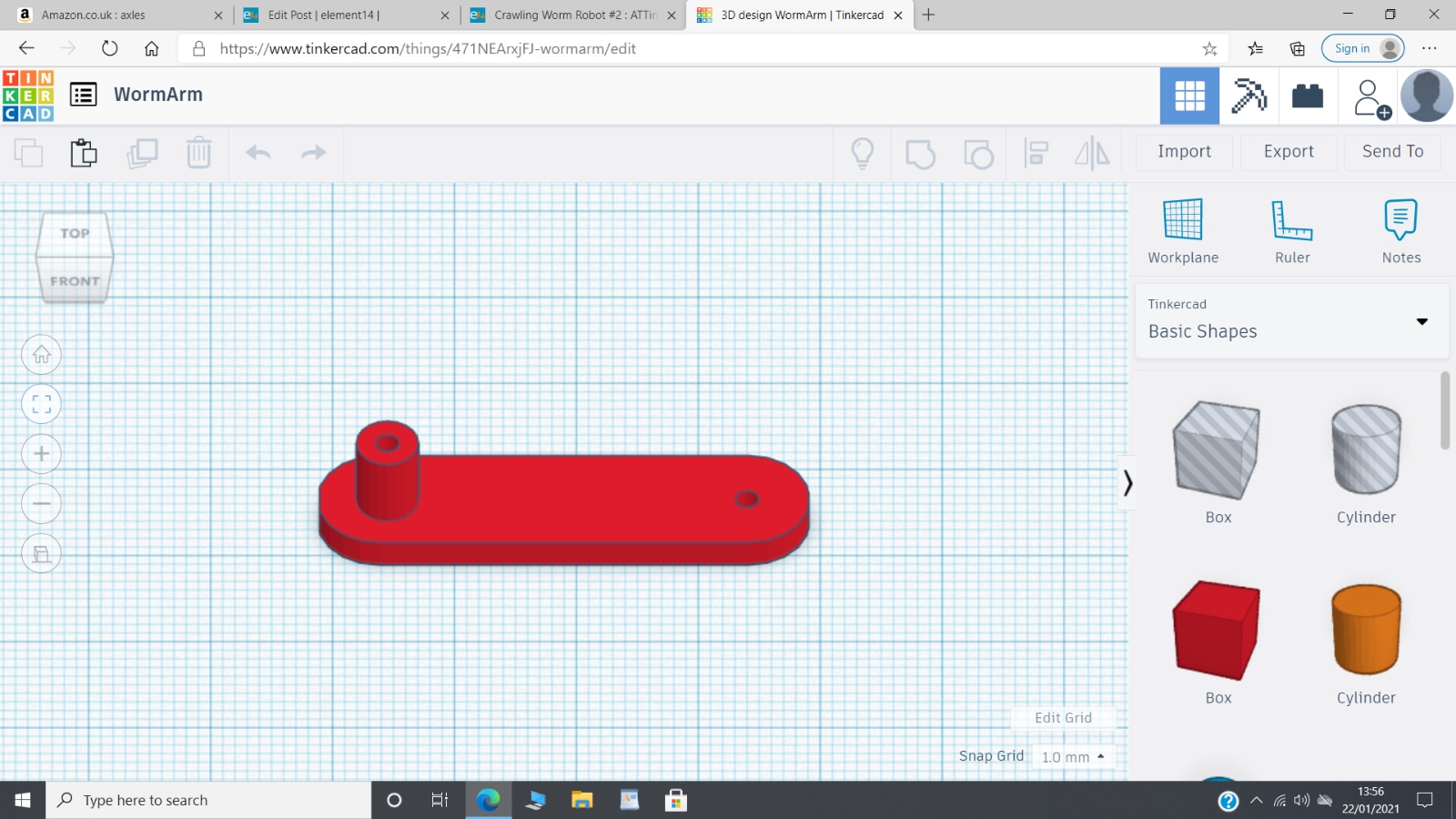
Task: Toggle orthographic/perspective view button
Action: [42, 553]
